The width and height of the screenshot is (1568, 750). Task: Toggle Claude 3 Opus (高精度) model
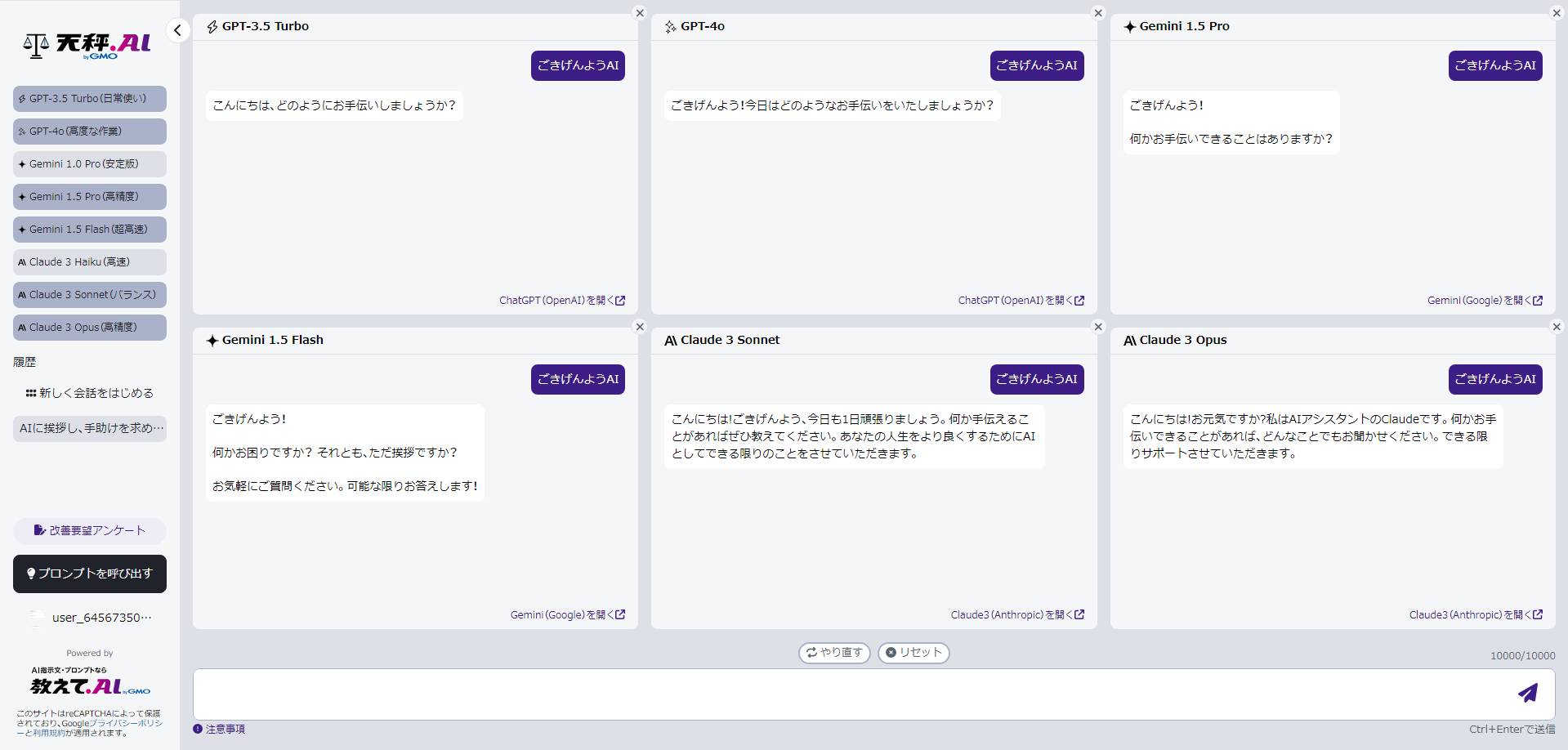pyautogui.click(x=90, y=328)
